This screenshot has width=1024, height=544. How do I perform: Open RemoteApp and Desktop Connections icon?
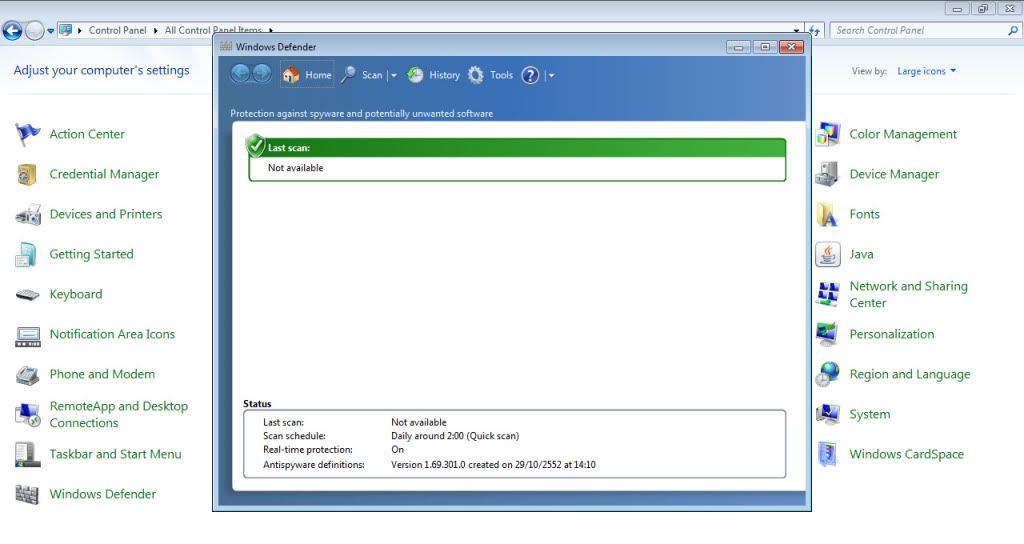pyautogui.click(x=27, y=415)
